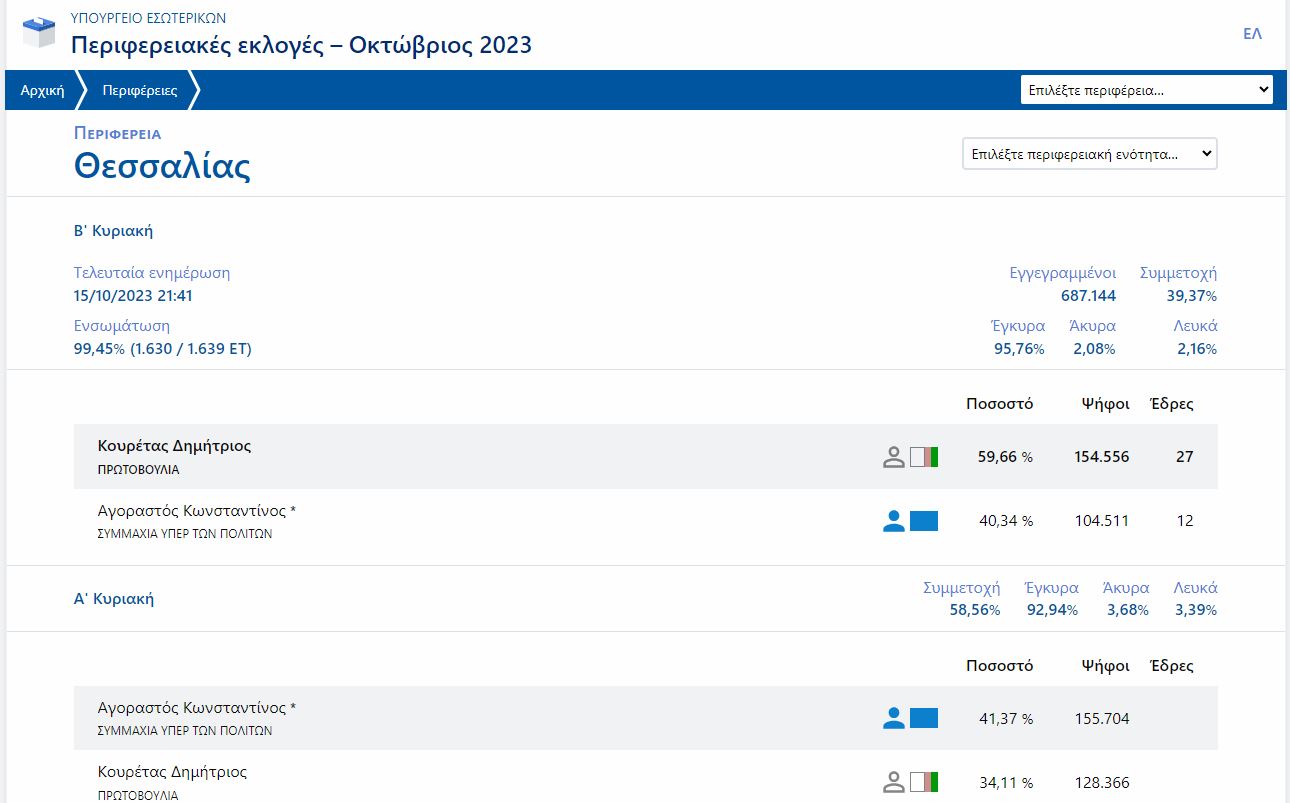Go to Περιφέρειες breadcrumb
The width and height of the screenshot is (1290, 803).
point(140,90)
